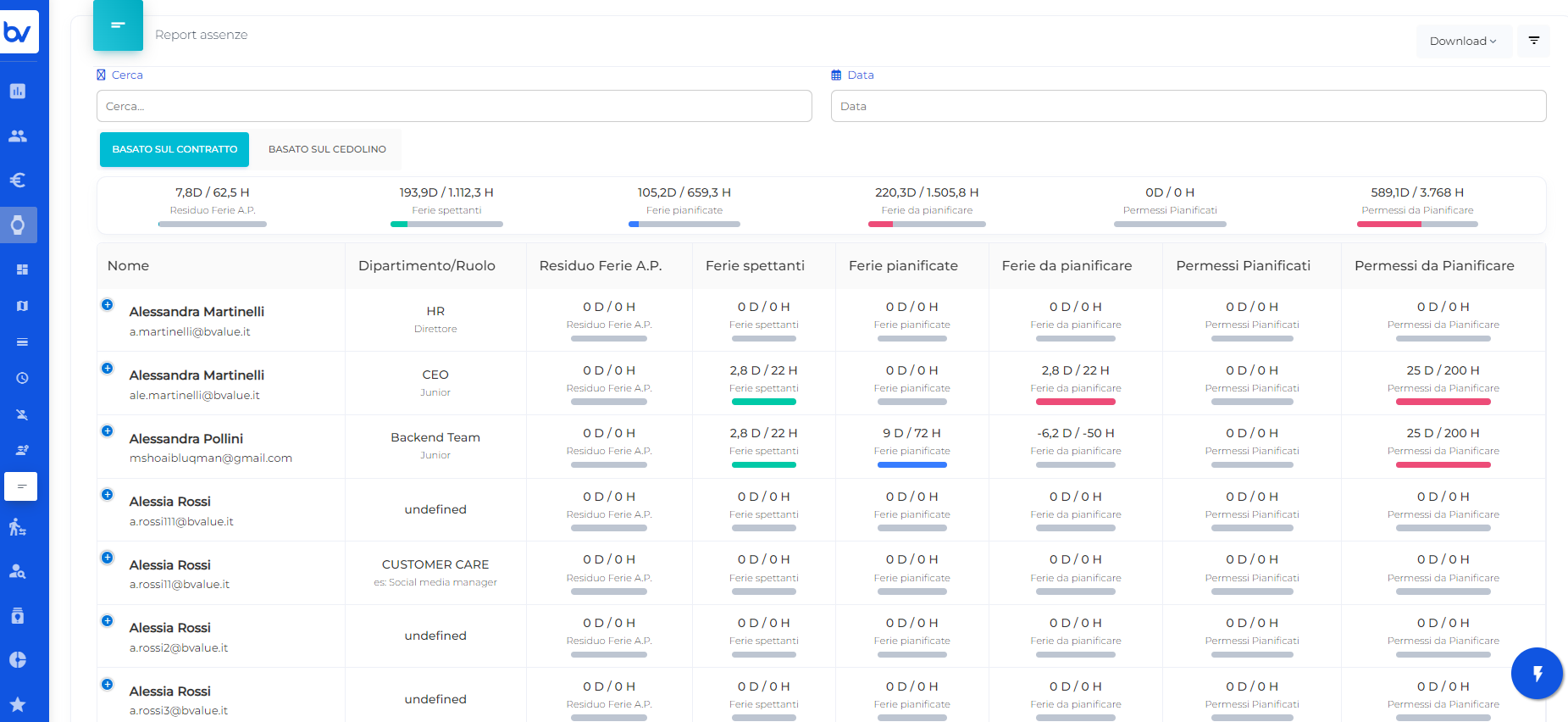
Task: Click the bv logo in sidebar
Action: pyautogui.click(x=19, y=32)
